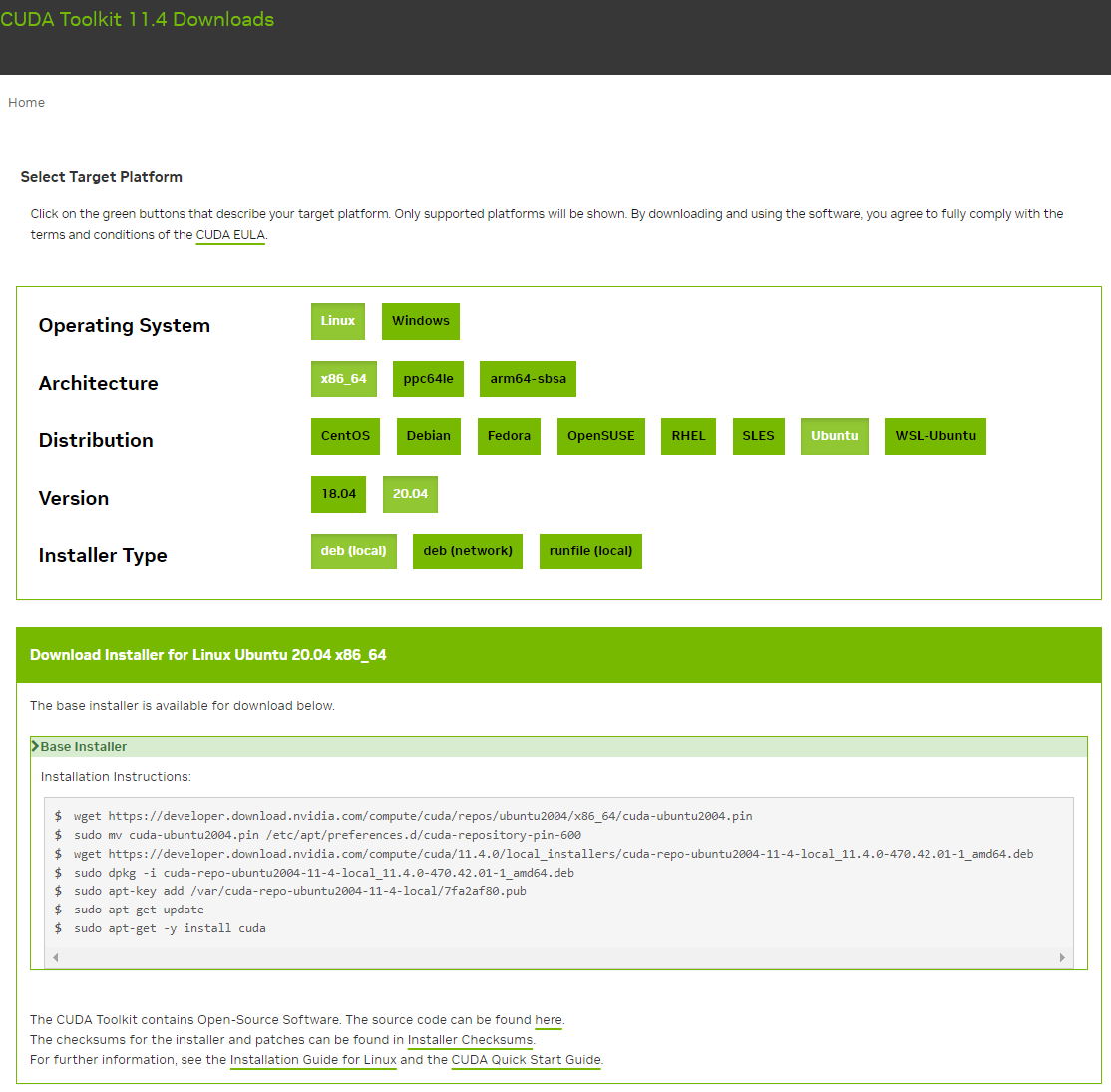Open the source code 'here' link
The width and height of the screenshot is (1111, 1092).
coord(549,1020)
